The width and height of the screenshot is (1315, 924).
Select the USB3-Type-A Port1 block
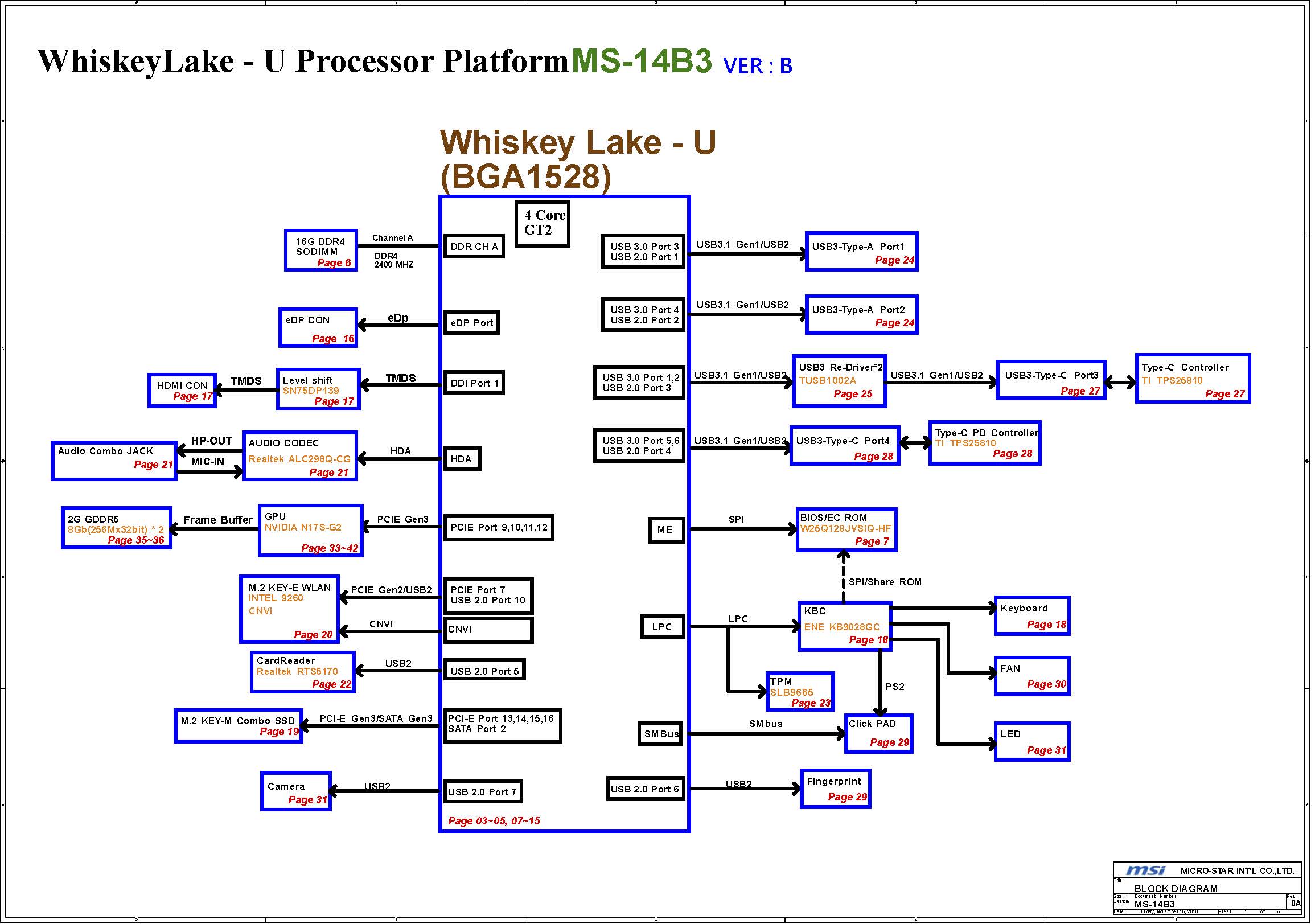point(863,252)
